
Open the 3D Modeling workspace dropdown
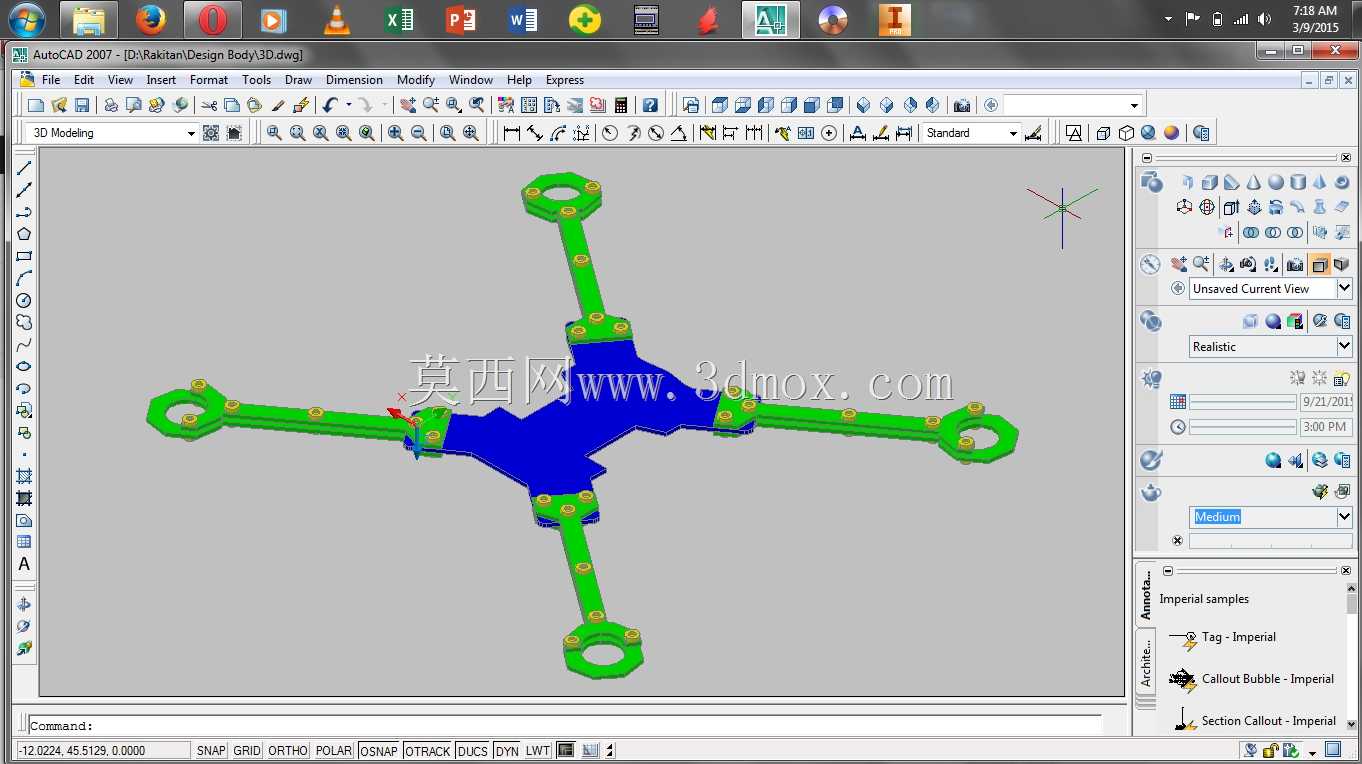tap(191, 133)
